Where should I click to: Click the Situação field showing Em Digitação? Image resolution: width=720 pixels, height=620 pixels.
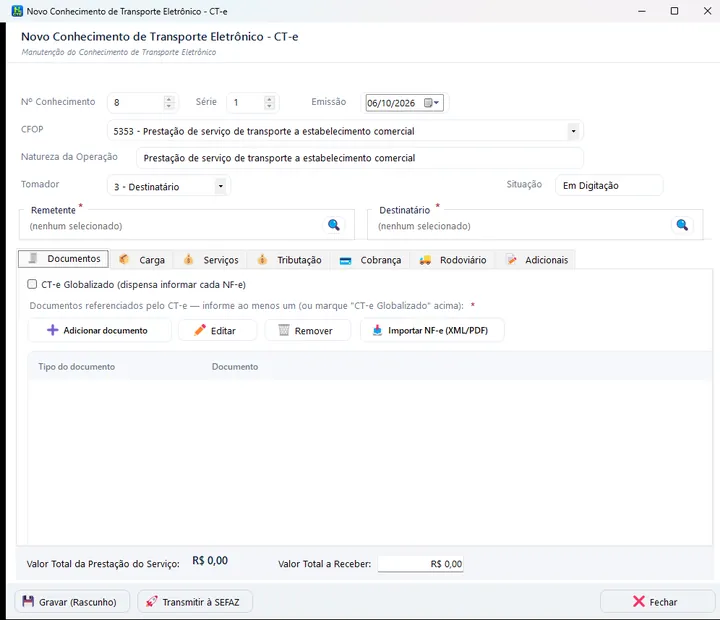pos(609,185)
